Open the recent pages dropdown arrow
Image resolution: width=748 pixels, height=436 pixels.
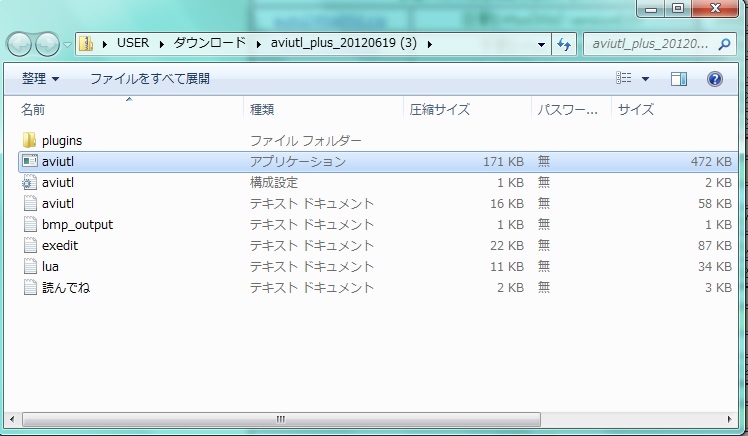click(x=67, y=44)
